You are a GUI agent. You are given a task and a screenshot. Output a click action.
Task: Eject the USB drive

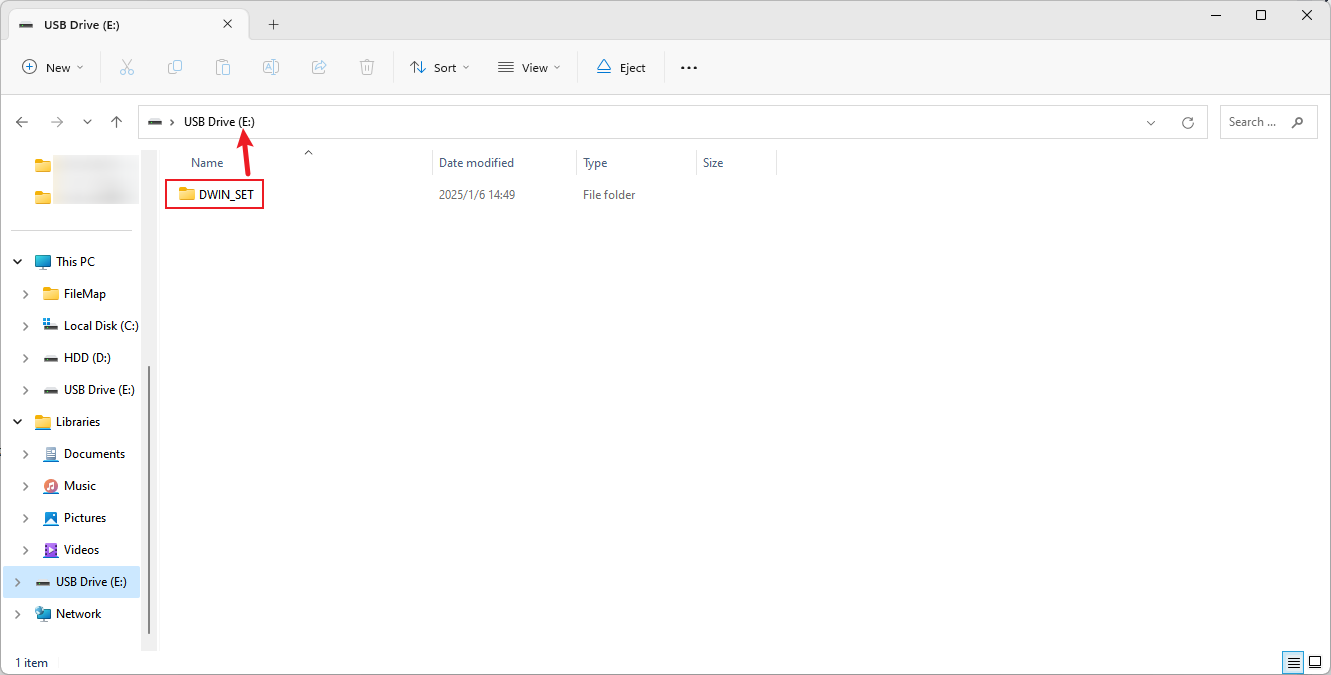621,67
